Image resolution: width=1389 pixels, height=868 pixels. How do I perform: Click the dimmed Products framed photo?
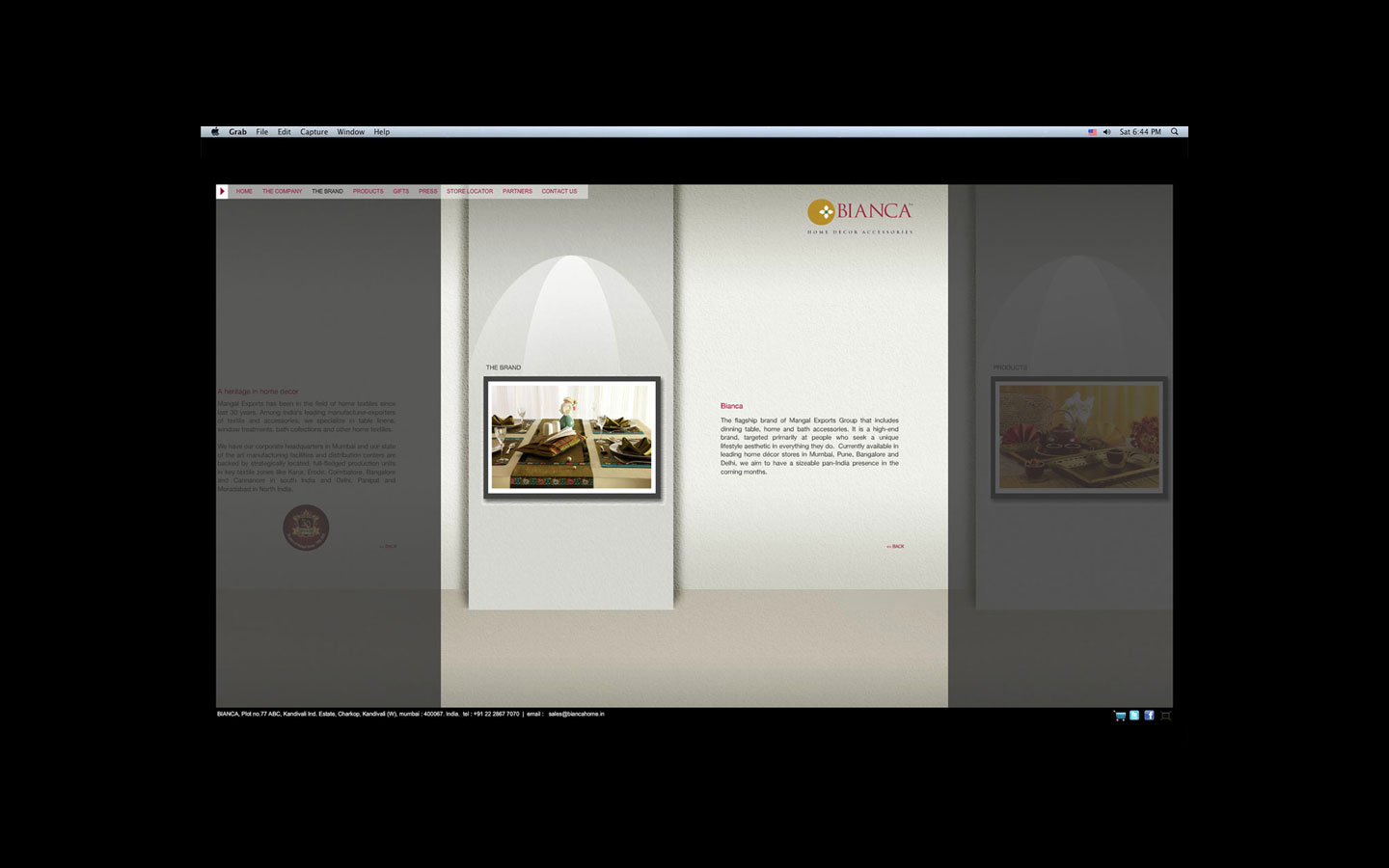(x=1079, y=438)
